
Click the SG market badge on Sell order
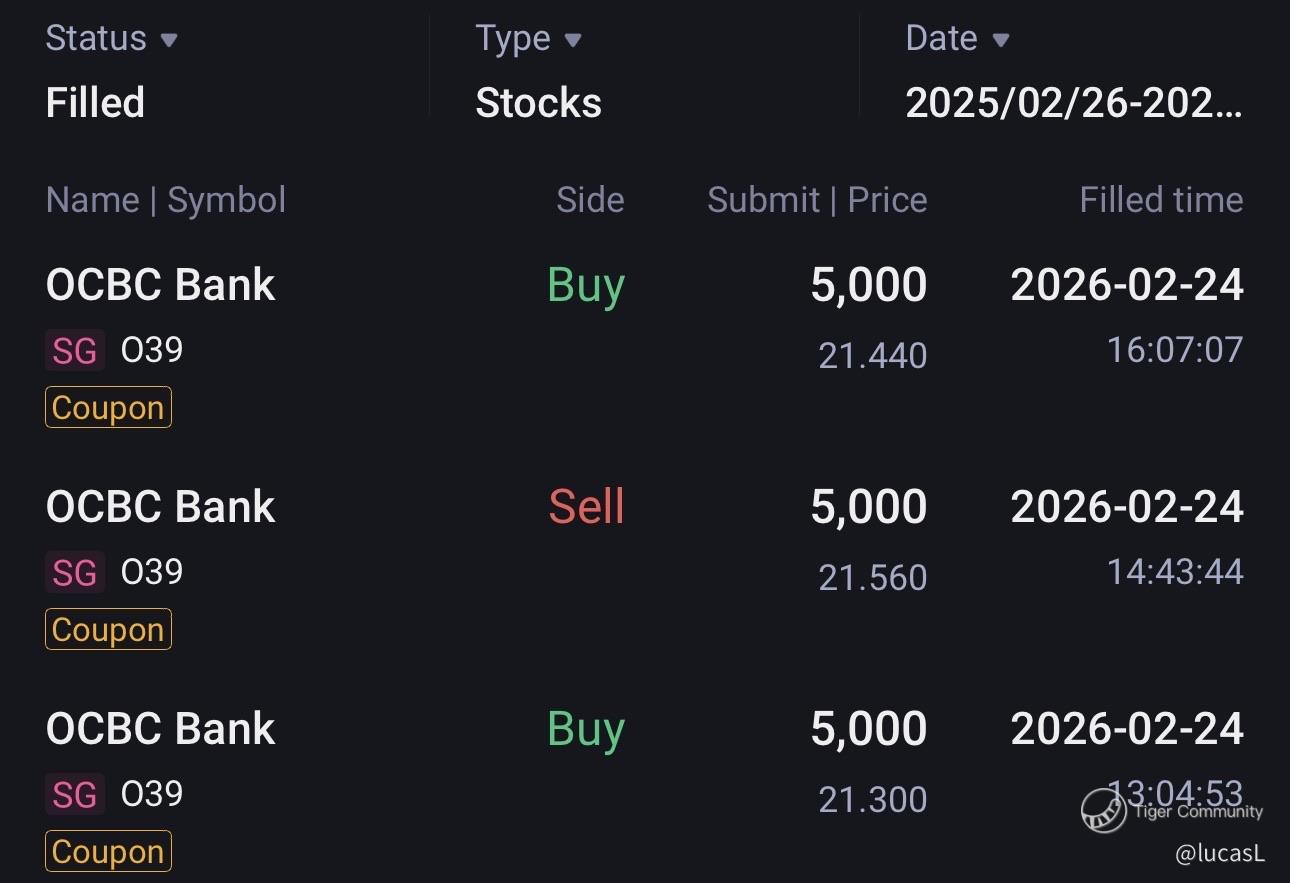click(75, 573)
